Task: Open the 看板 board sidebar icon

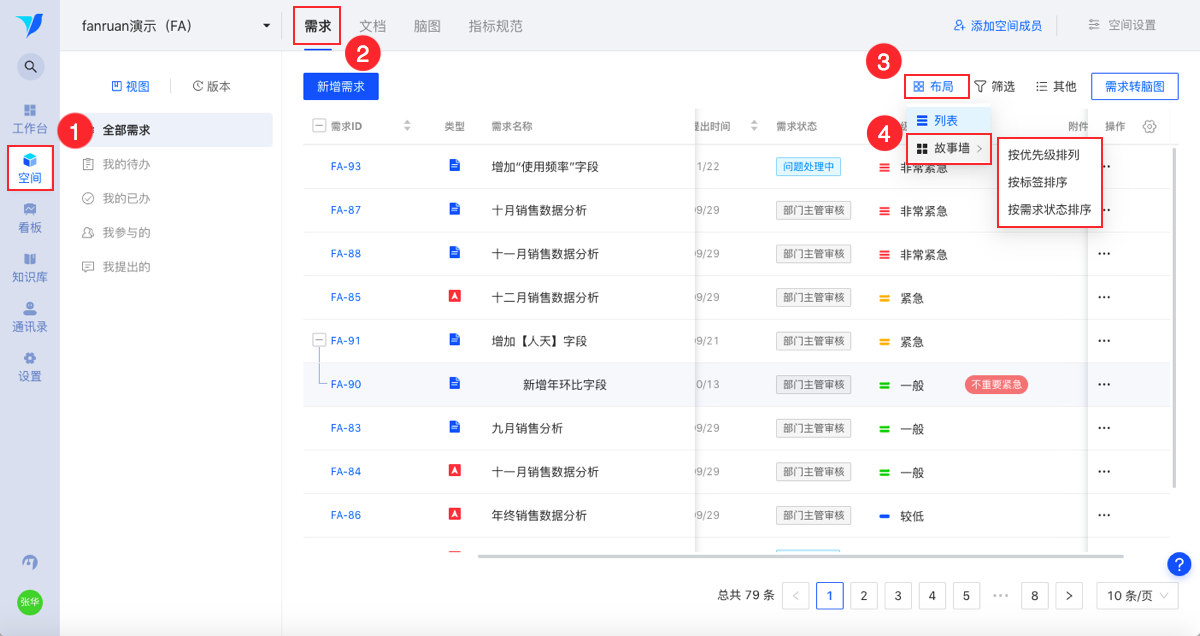Action: [30, 217]
